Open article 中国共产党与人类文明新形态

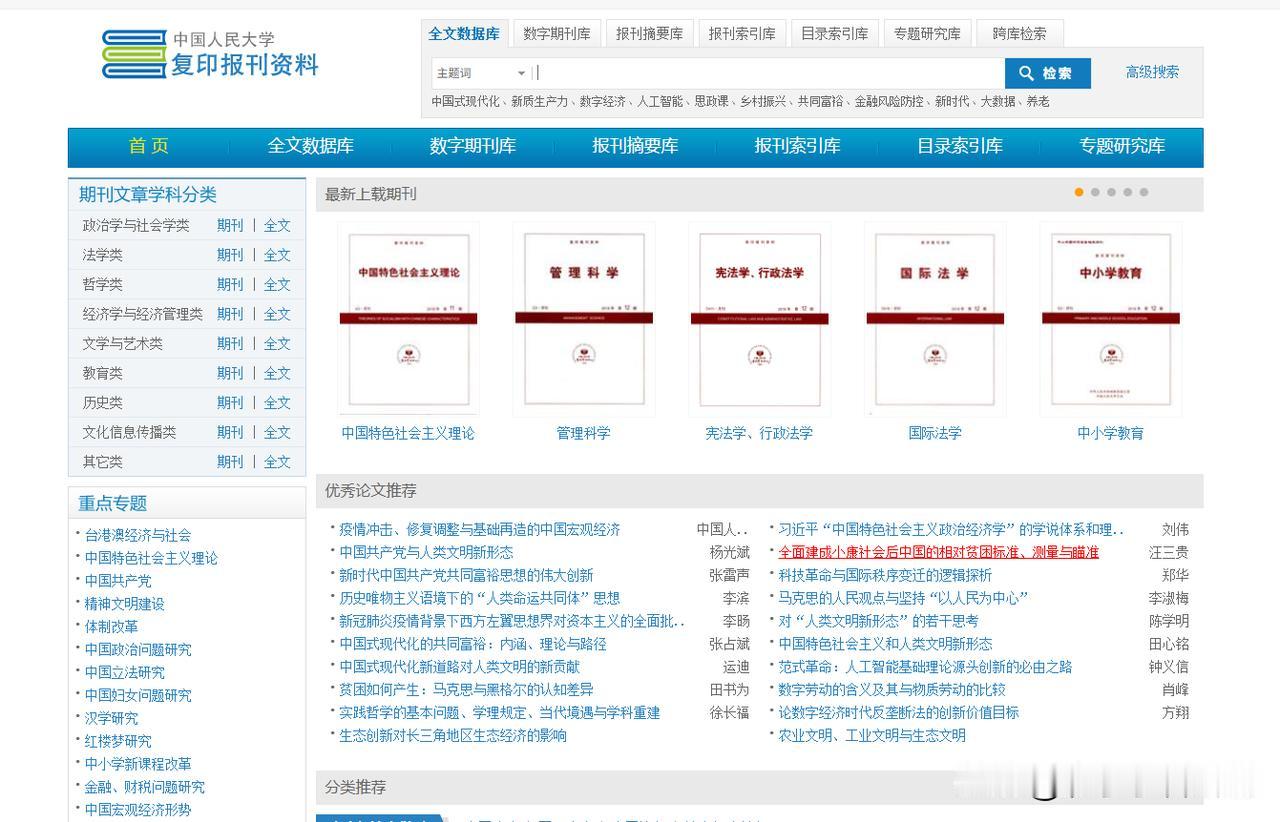coord(426,552)
